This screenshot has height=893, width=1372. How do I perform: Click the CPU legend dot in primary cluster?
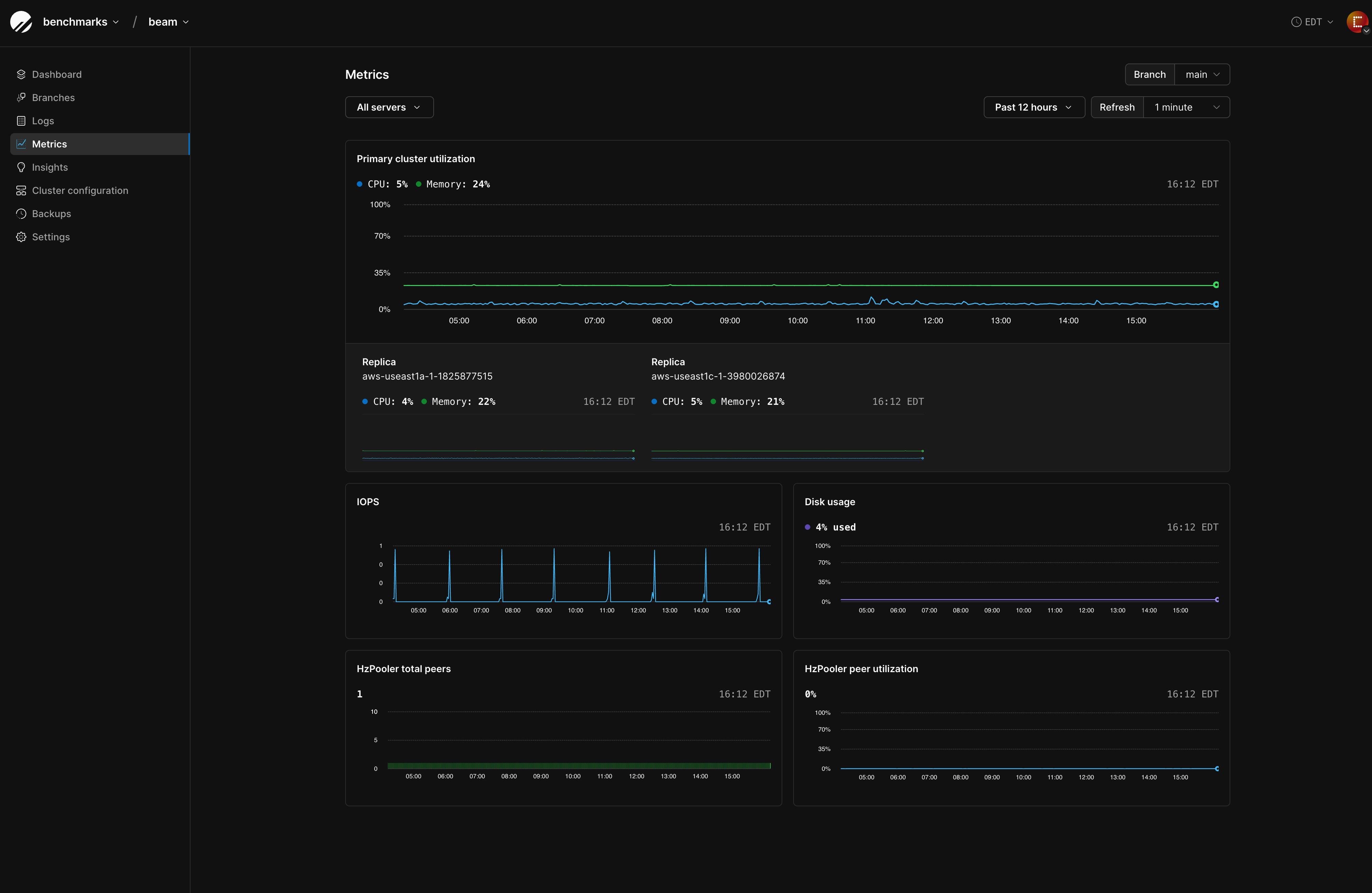coord(360,184)
